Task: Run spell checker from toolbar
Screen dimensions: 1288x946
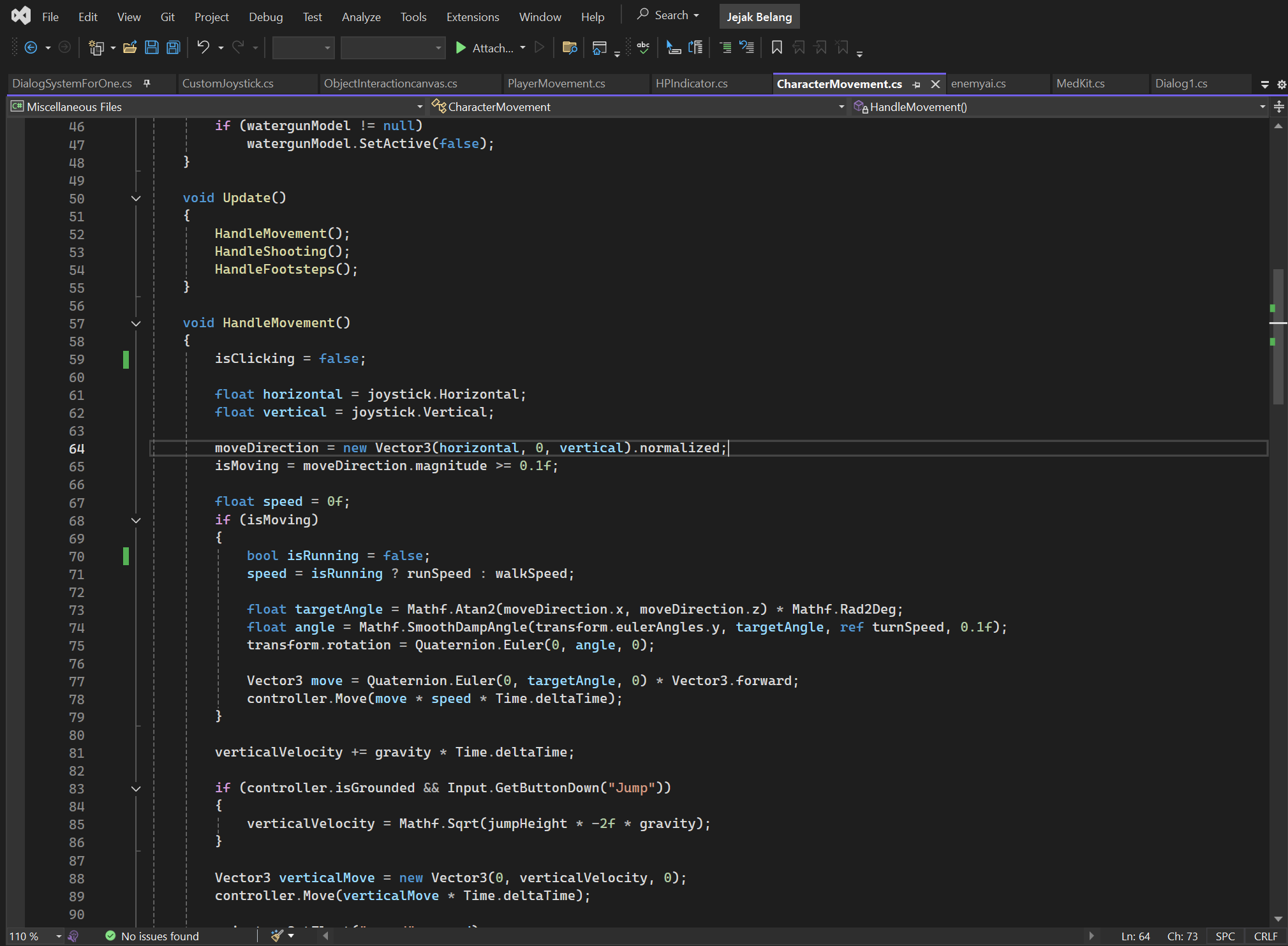Action: click(x=642, y=47)
